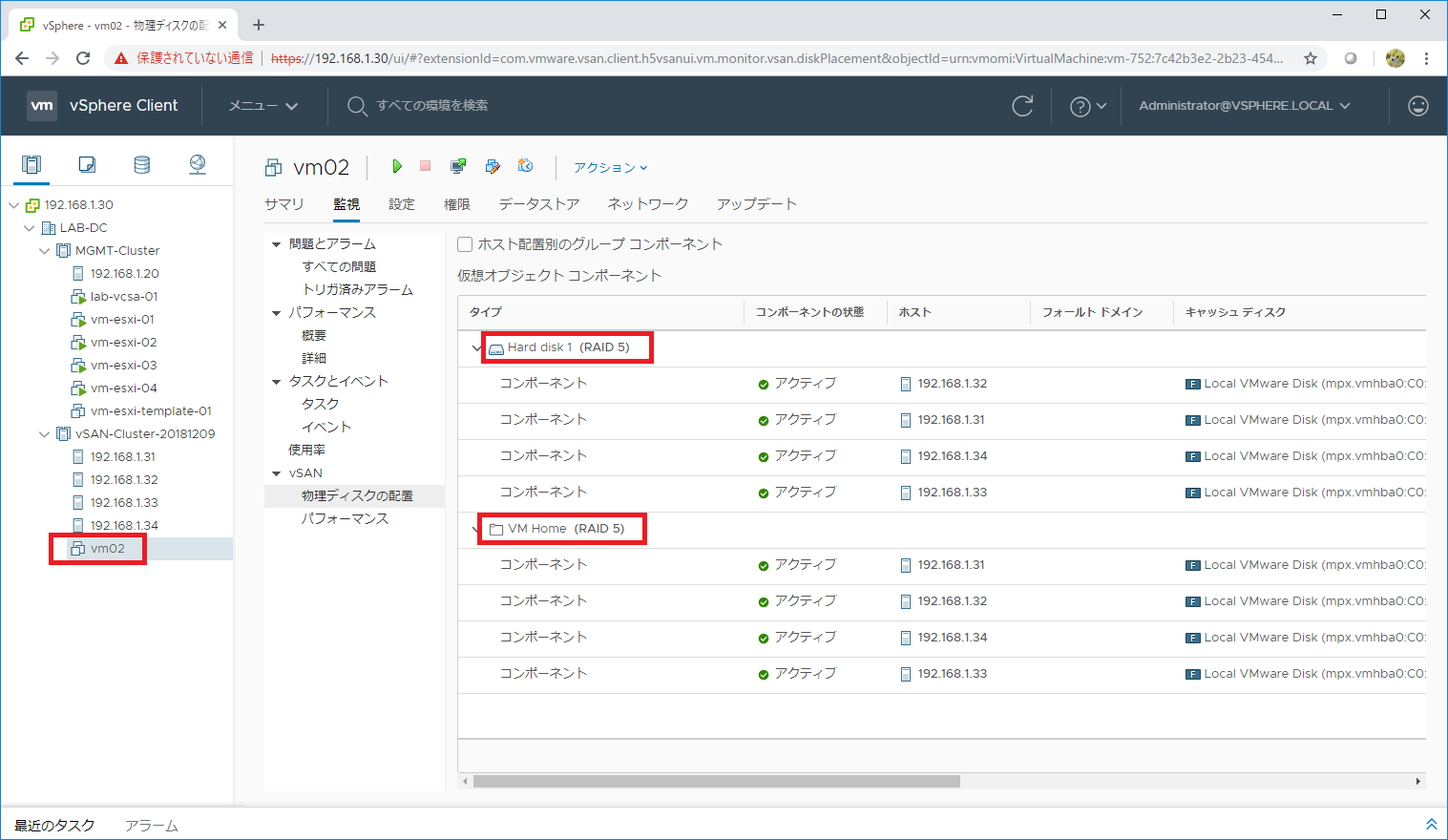
Task: Collapse the Hard disk 1 RAID 5 row
Action: [x=476, y=348]
